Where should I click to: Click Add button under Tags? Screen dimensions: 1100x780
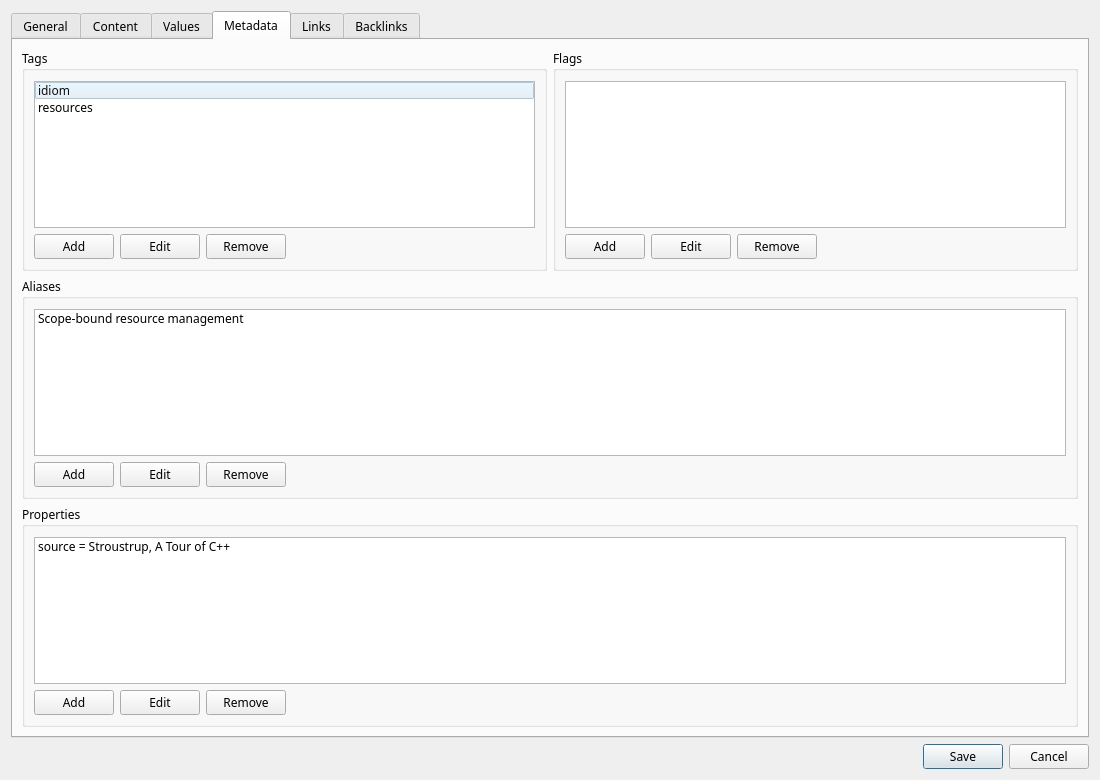coord(74,246)
